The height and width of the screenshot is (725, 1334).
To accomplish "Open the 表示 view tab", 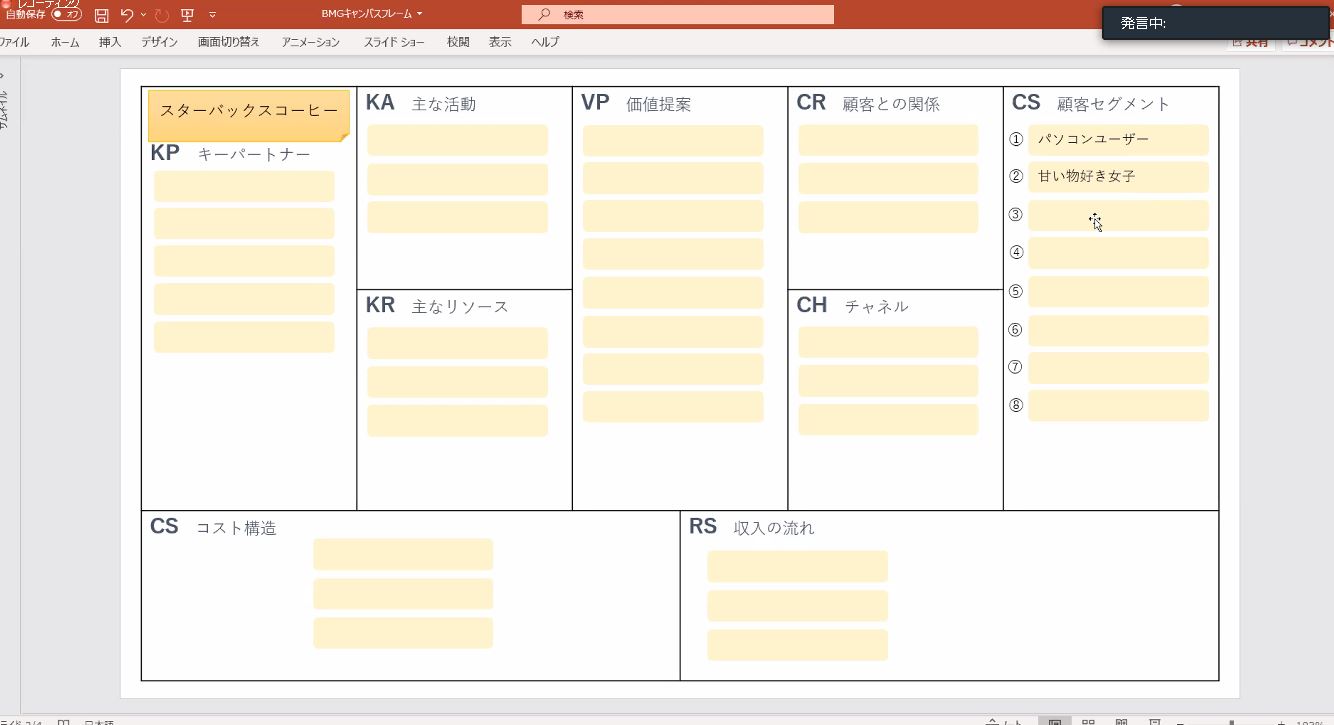I will click(500, 42).
